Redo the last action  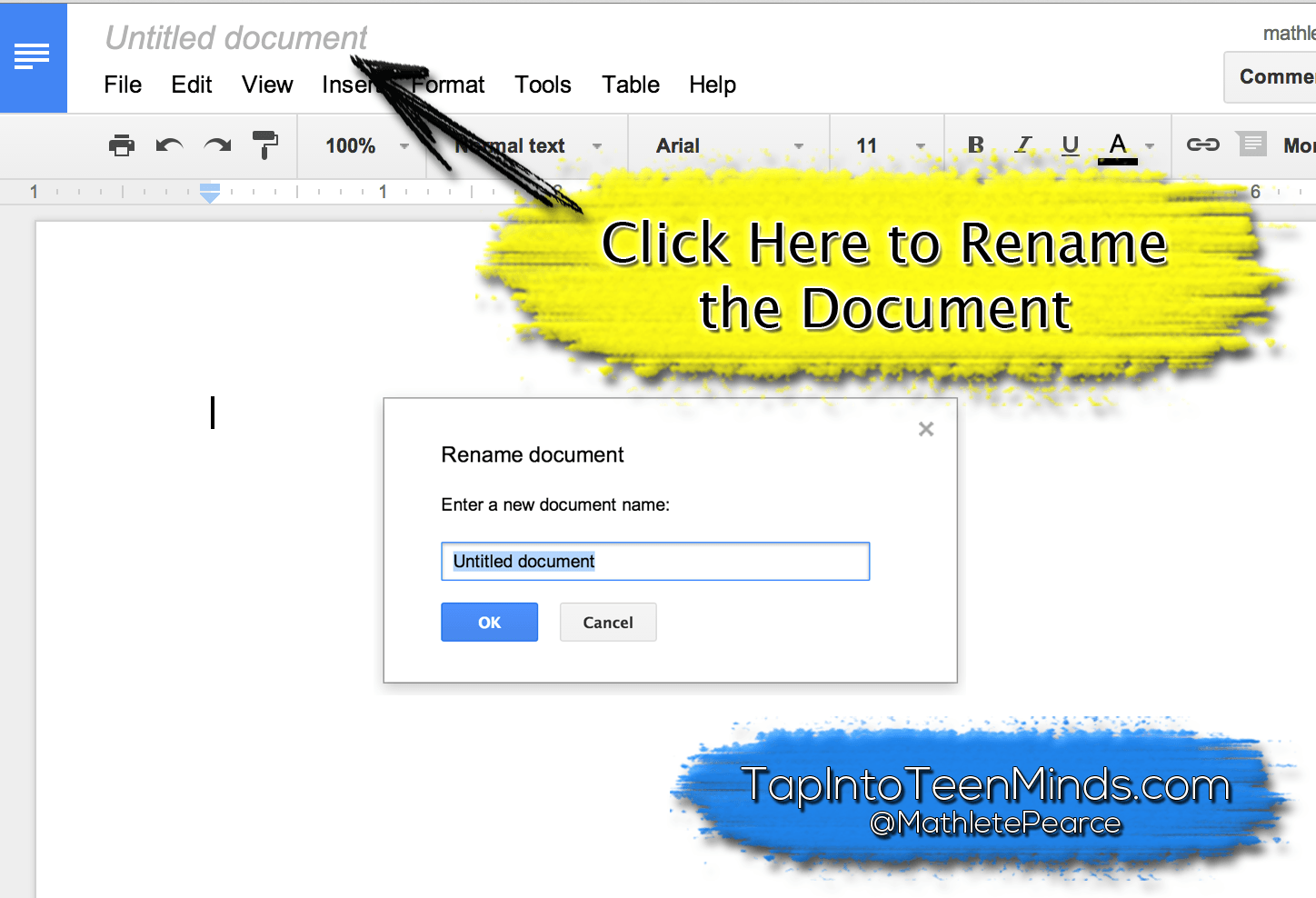coord(216,145)
